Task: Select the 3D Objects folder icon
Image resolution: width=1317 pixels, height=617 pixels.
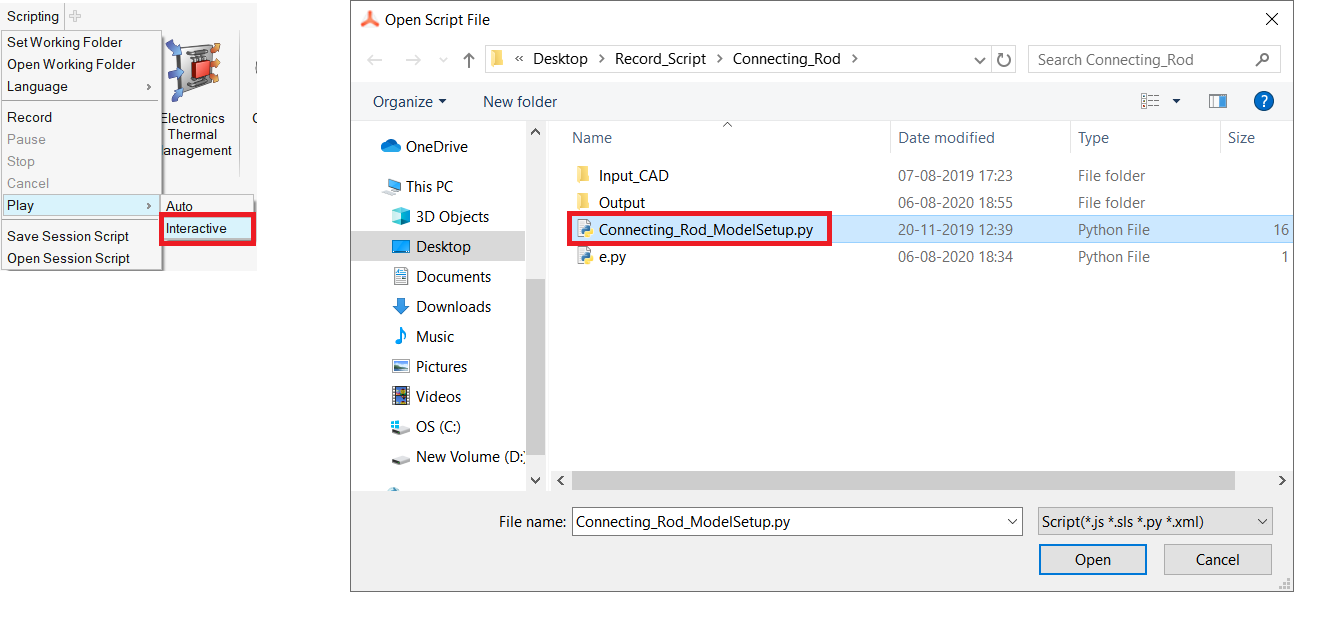Action: tap(401, 217)
